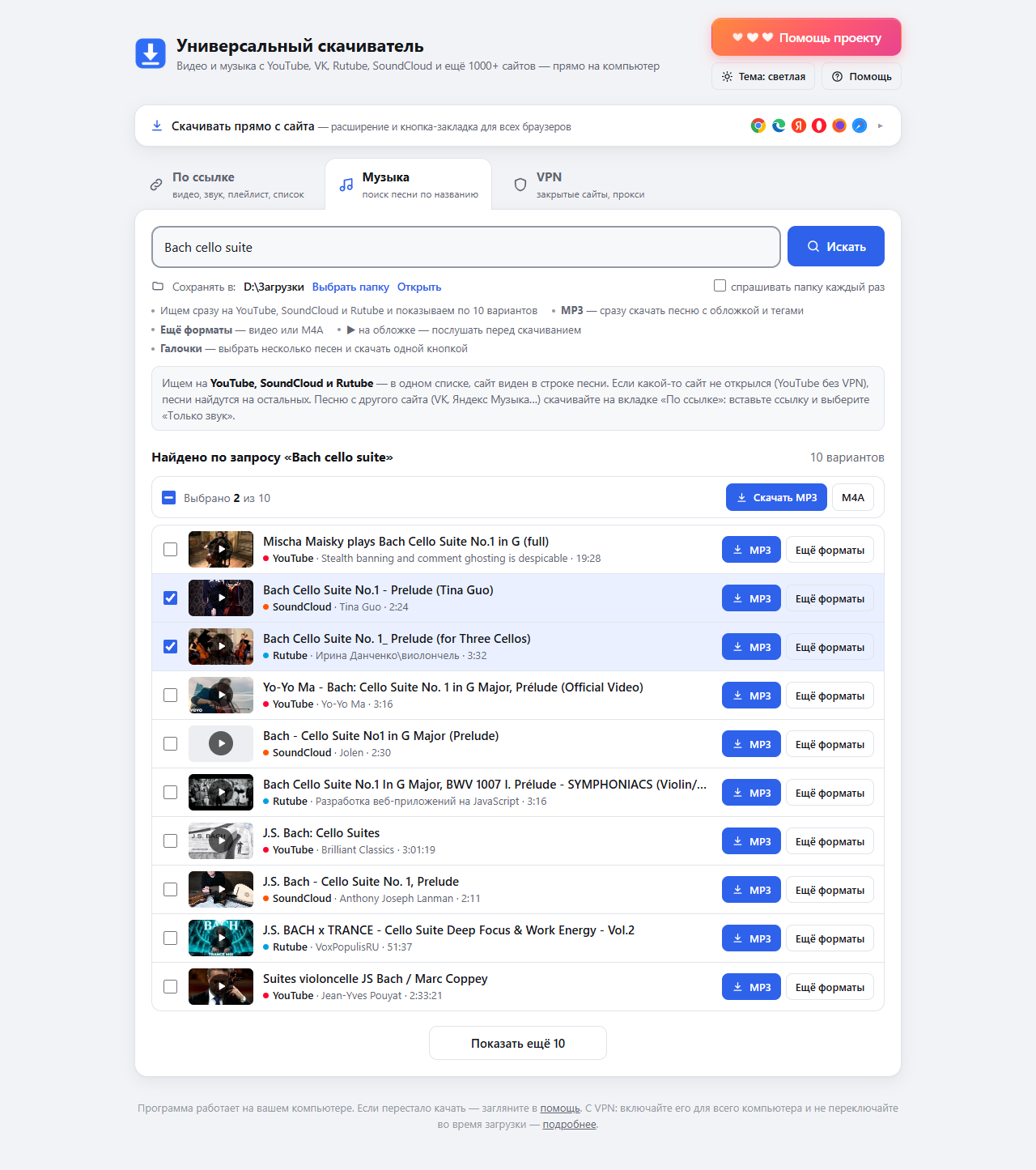Play preview on Yo-Yo Ma cover thumbnail

coord(221,695)
